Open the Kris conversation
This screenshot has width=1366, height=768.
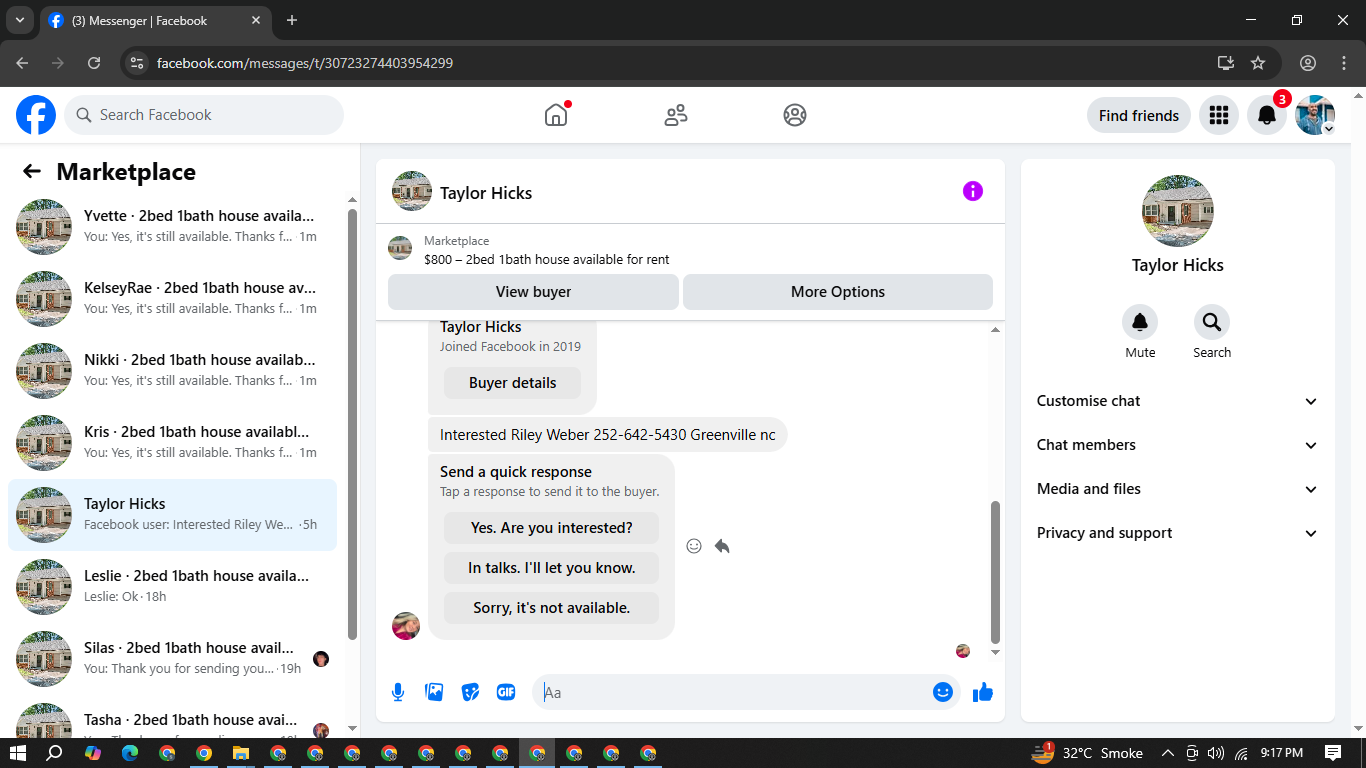[x=172, y=443]
